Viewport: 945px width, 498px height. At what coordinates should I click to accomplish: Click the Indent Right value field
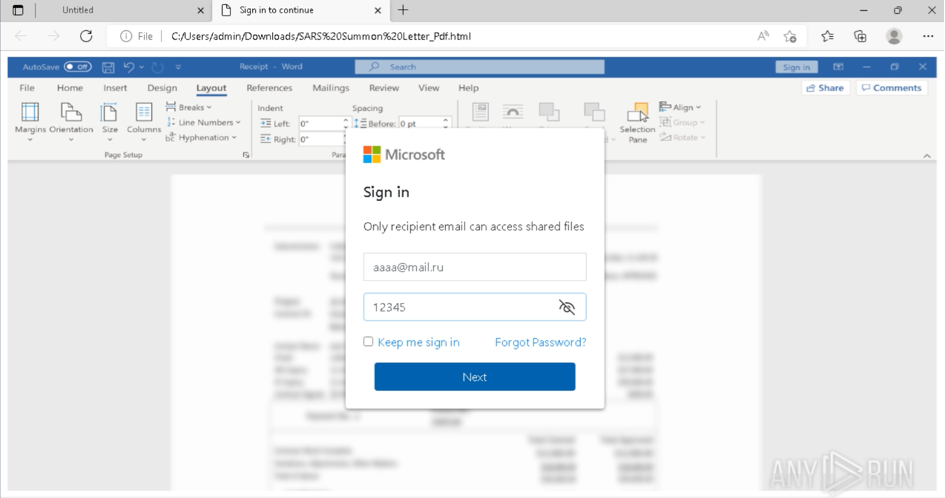coord(320,139)
